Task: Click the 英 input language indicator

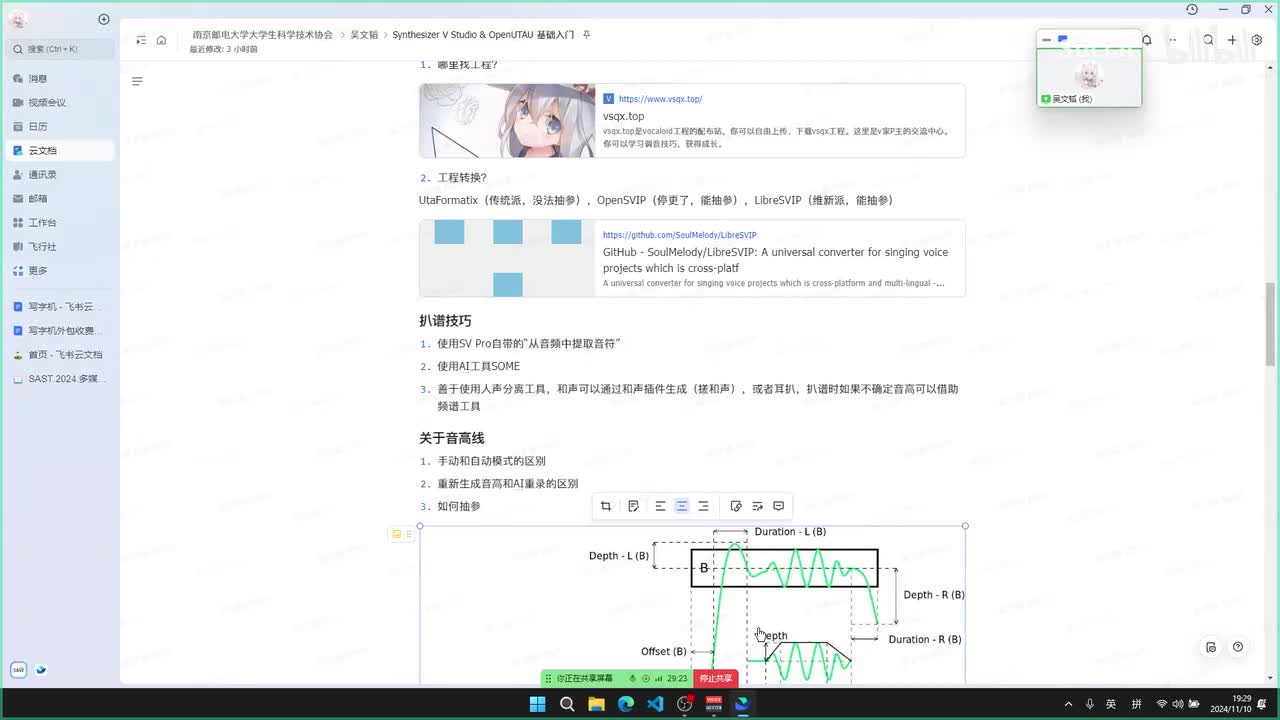Action: (1111, 704)
